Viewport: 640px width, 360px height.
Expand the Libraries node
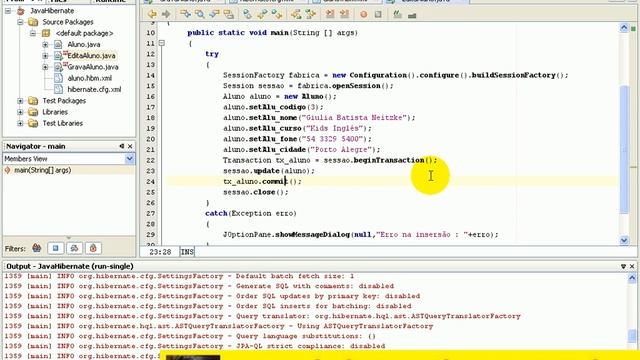(20, 112)
